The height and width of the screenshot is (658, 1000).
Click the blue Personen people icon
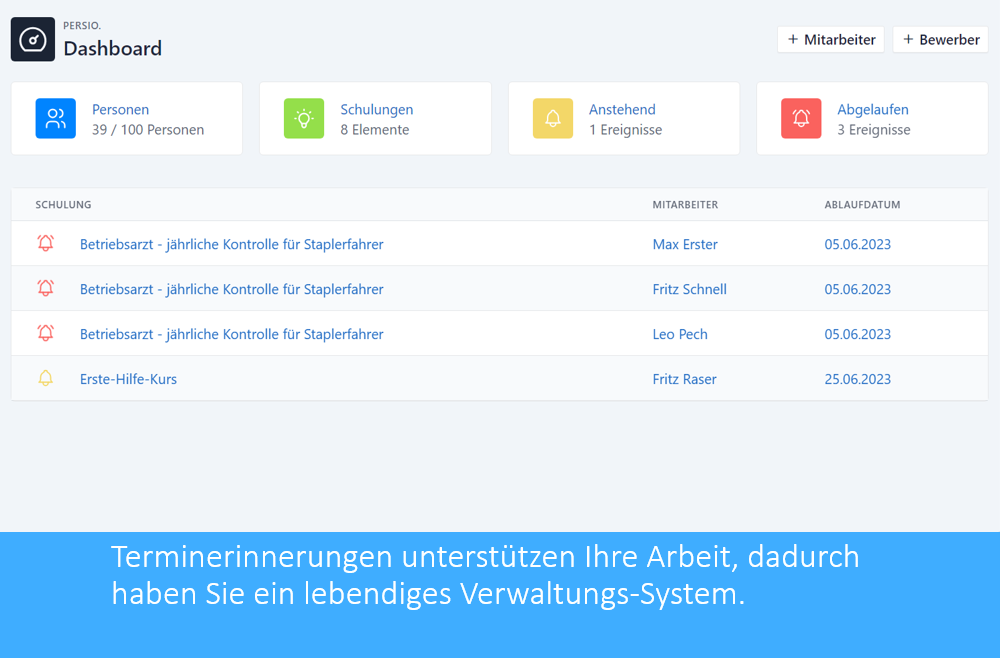(x=55, y=119)
